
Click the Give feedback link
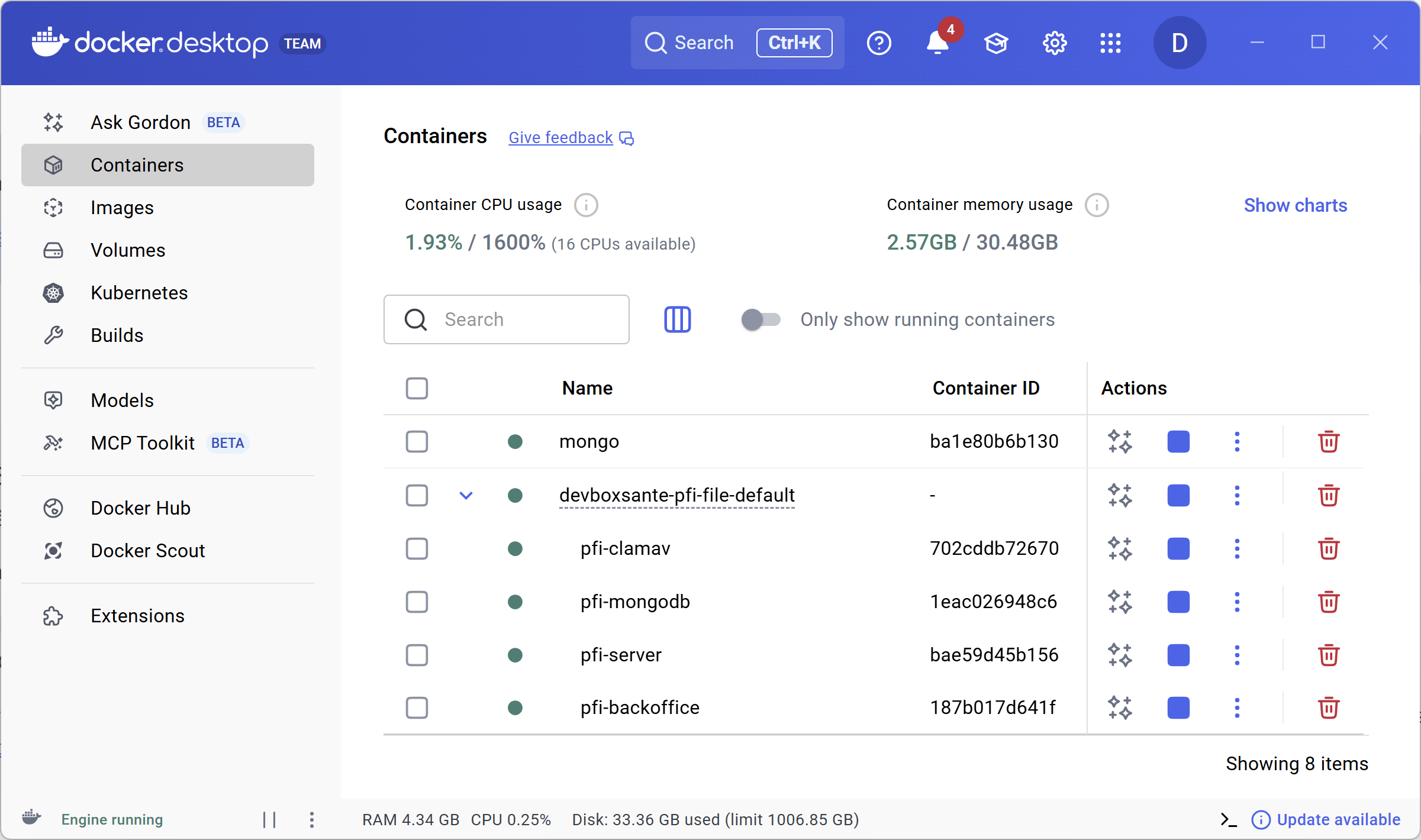point(560,138)
